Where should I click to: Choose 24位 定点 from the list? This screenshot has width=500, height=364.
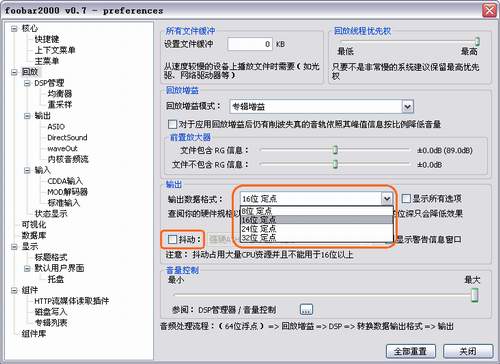(317, 229)
